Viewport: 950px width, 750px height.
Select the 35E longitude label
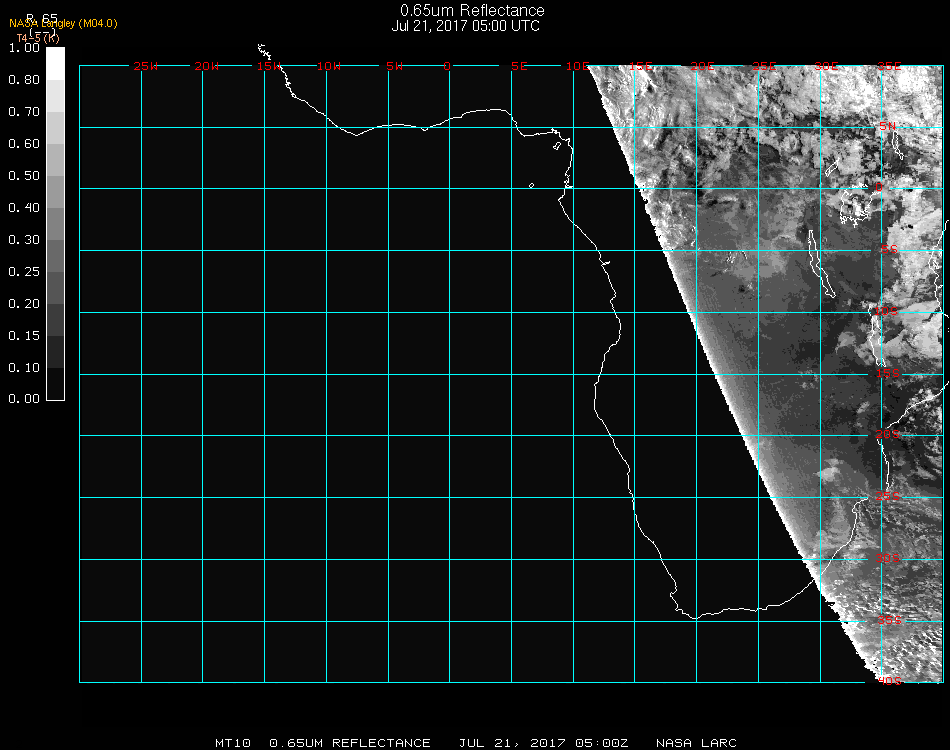click(x=889, y=66)
